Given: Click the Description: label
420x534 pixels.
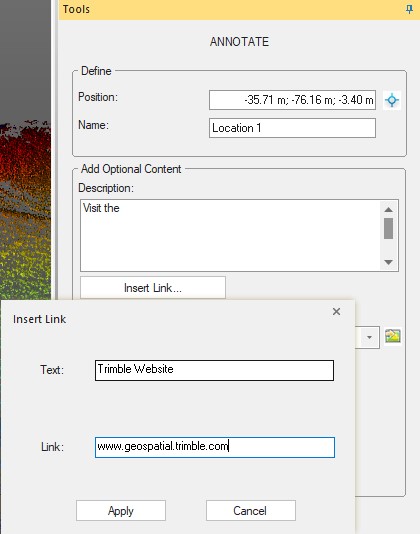Looking at the screenshot, I should pyautogui.click(x=106, y=188).
